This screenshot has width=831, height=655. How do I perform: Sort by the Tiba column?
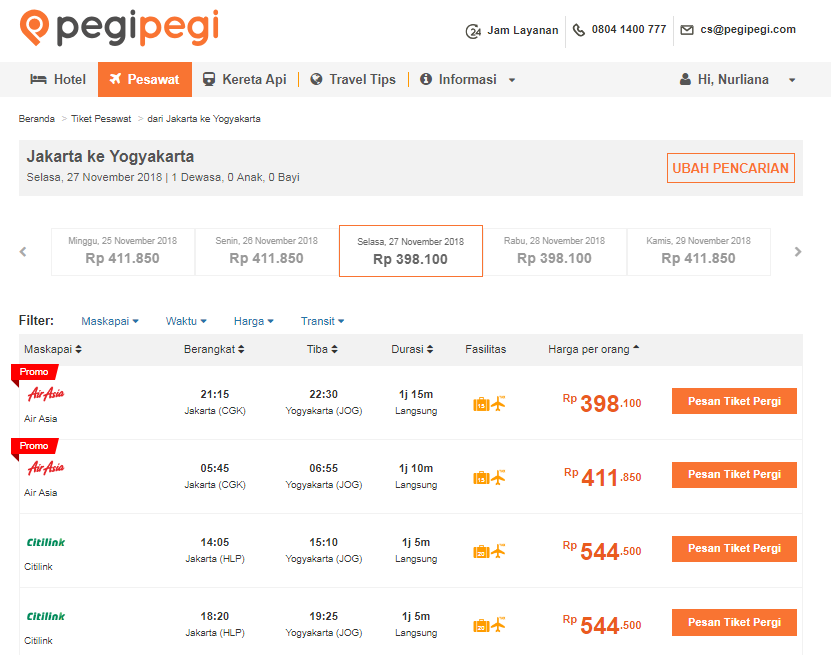322,349
